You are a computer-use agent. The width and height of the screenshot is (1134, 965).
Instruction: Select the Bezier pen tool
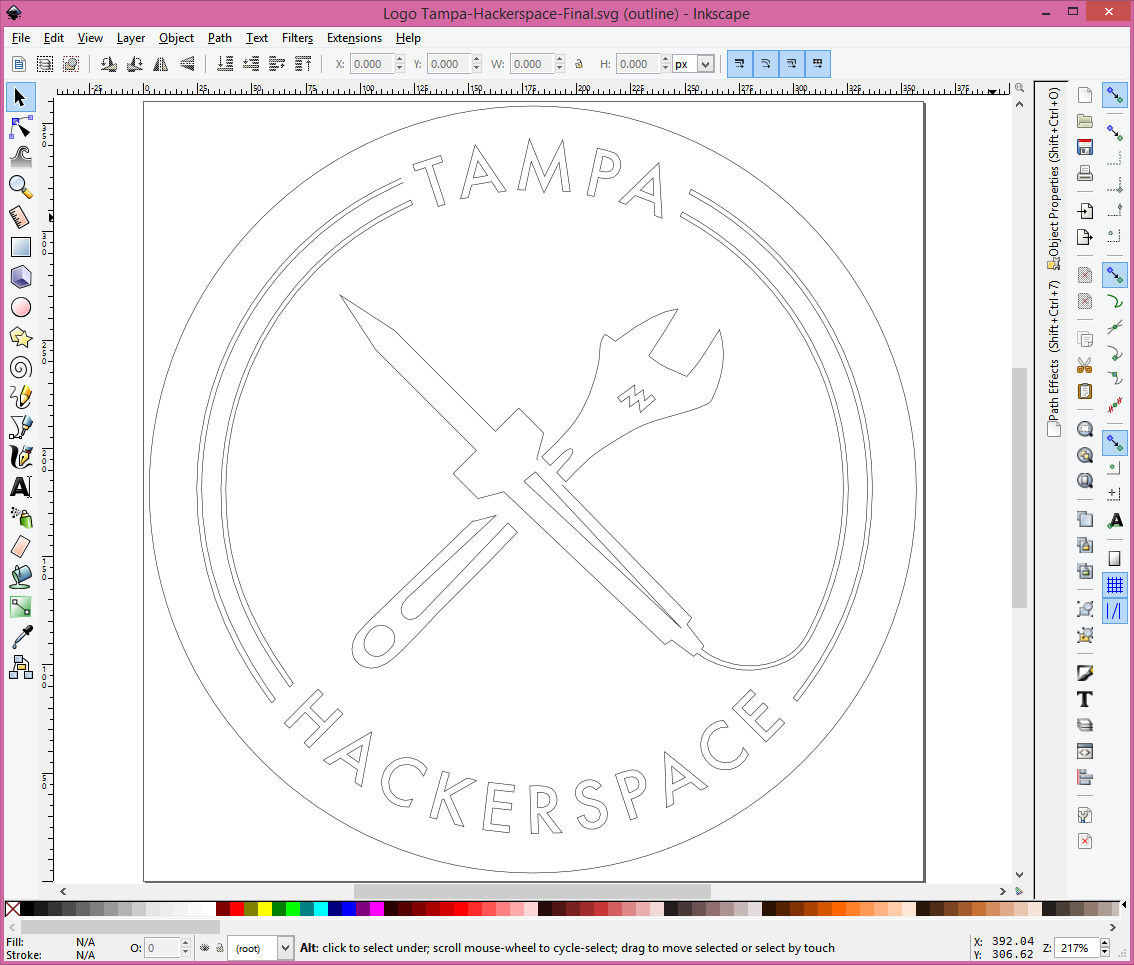pyautogui.click(x=20, y=427)
